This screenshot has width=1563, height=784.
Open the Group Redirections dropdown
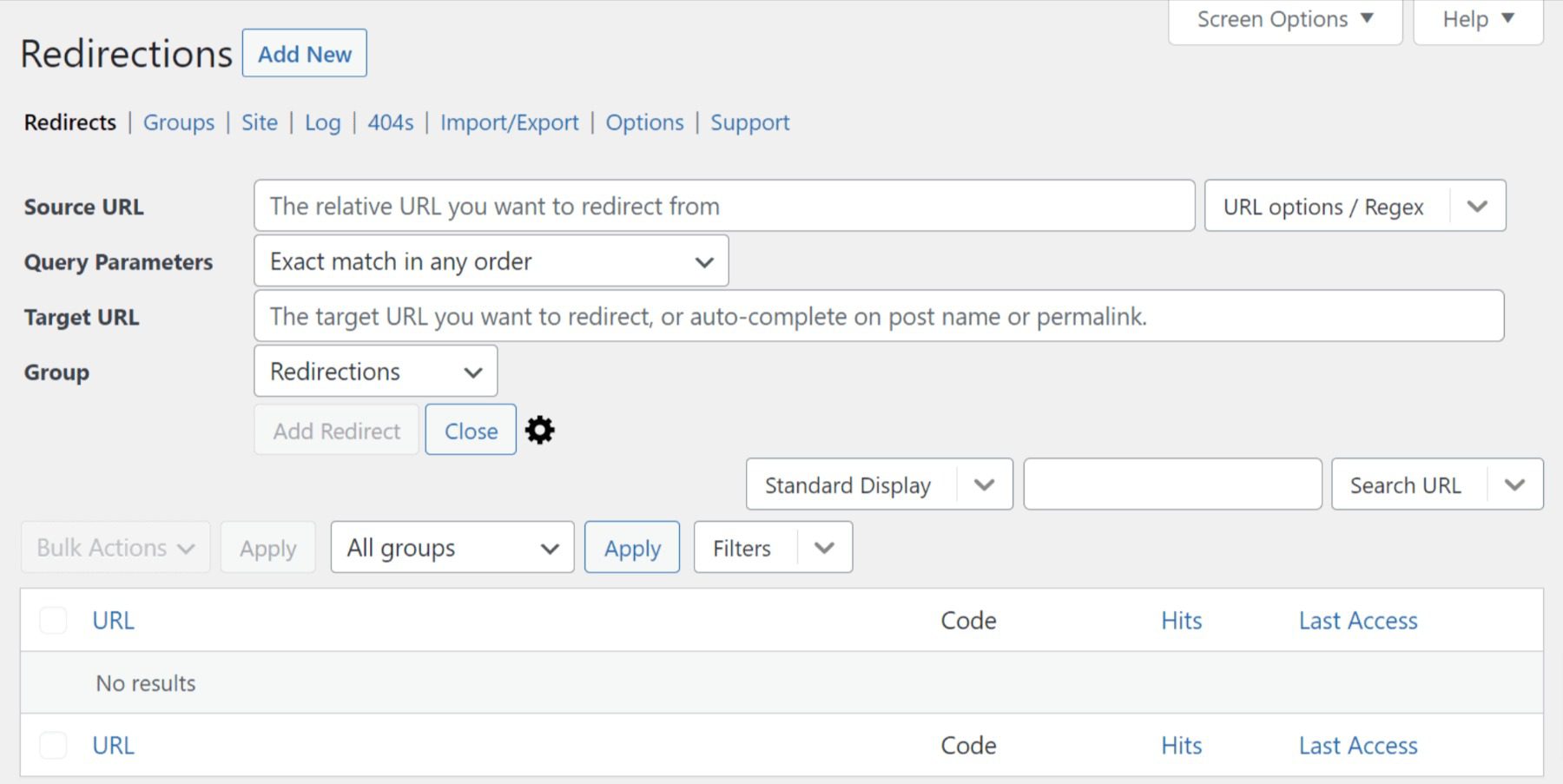tap(375, 372)
